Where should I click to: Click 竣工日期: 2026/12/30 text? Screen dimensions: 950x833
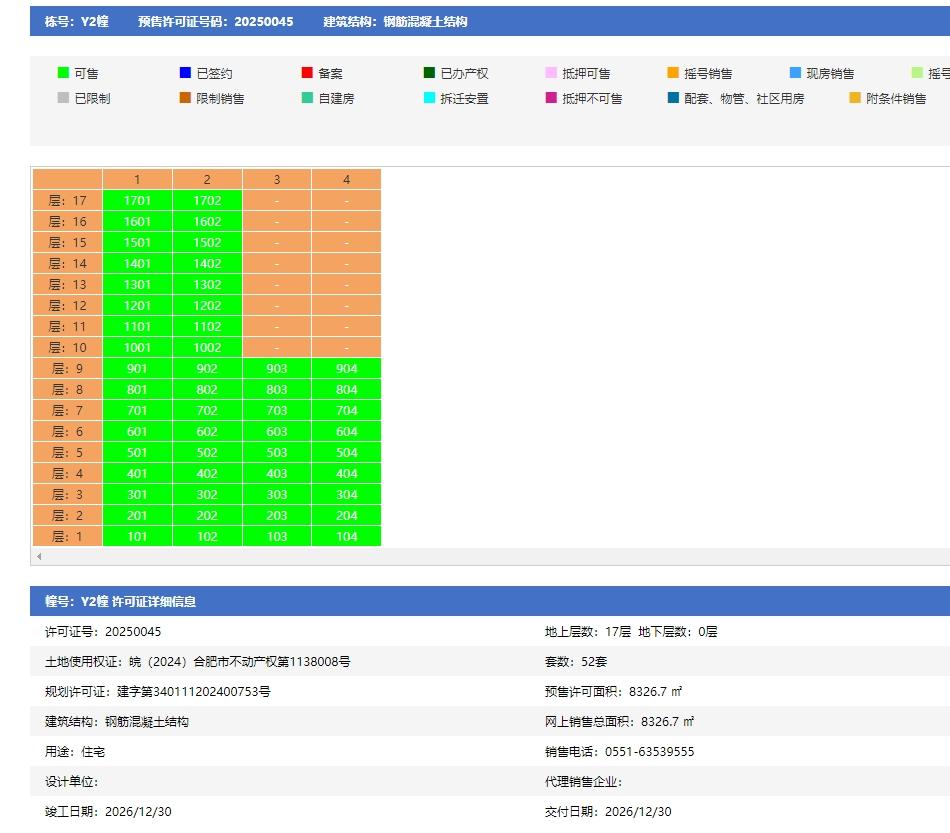point(108,812)
